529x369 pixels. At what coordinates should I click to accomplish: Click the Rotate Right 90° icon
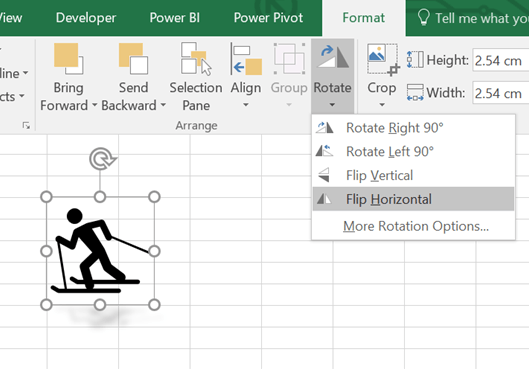click(x=325, y=127)
